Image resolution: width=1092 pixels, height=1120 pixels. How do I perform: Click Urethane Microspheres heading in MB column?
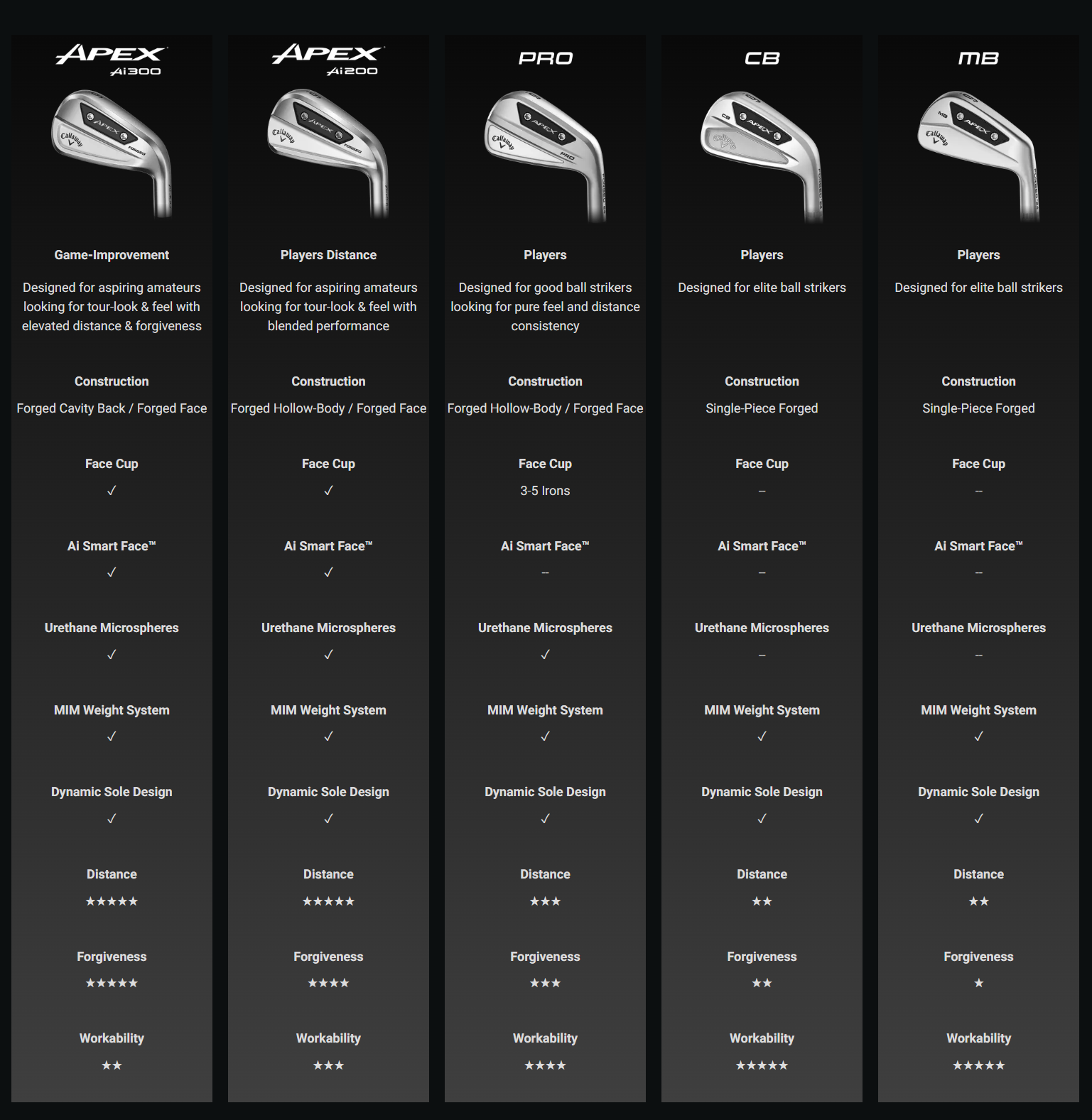(x=978, y=628)
